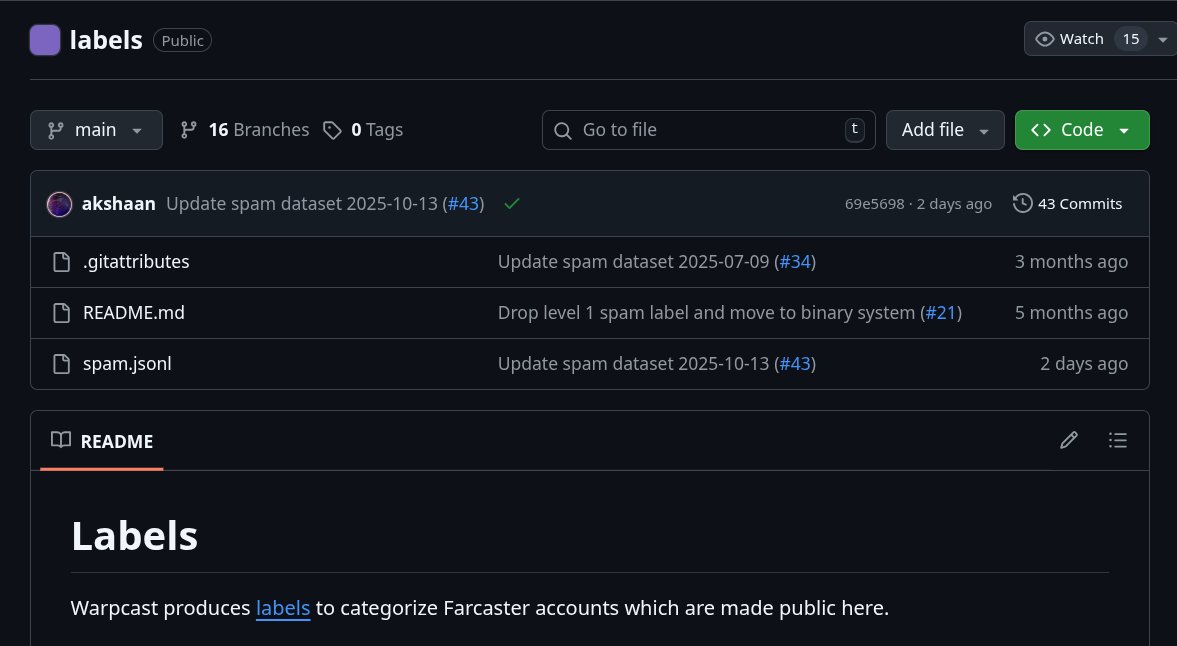Click akshaan's avatar image
Viewport: 1177px width, 646px height.
tap(59, 204)
